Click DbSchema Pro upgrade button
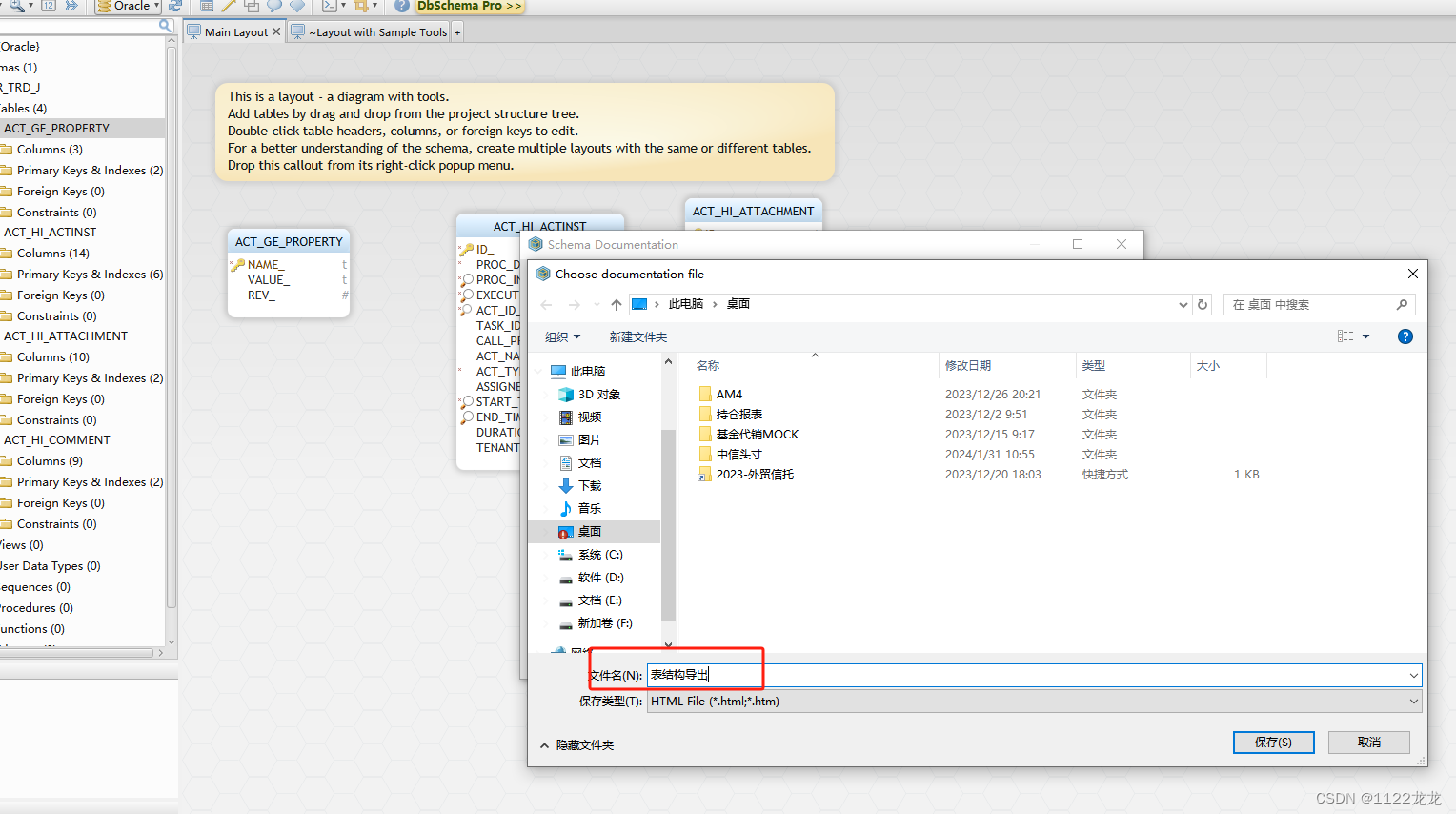Screen dimensions: 1456x814 (x=469, y=6)
